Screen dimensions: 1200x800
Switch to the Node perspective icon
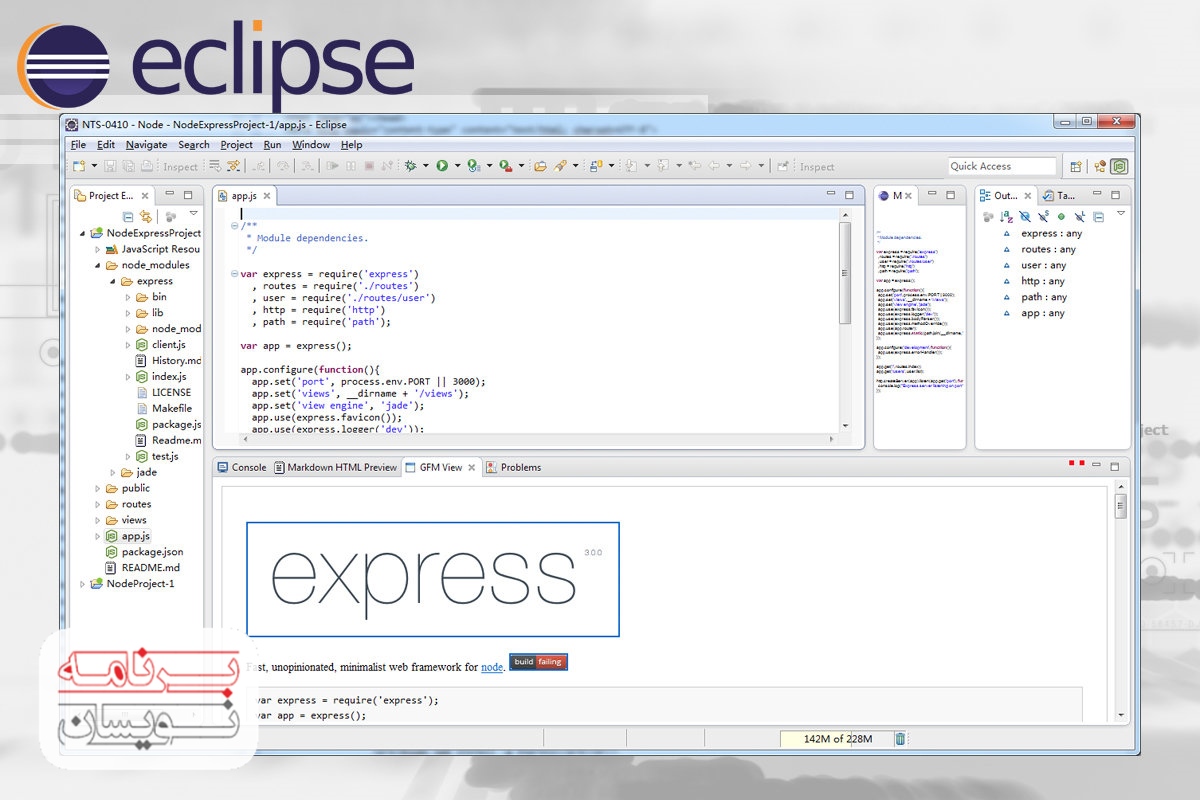point(1119,166)
